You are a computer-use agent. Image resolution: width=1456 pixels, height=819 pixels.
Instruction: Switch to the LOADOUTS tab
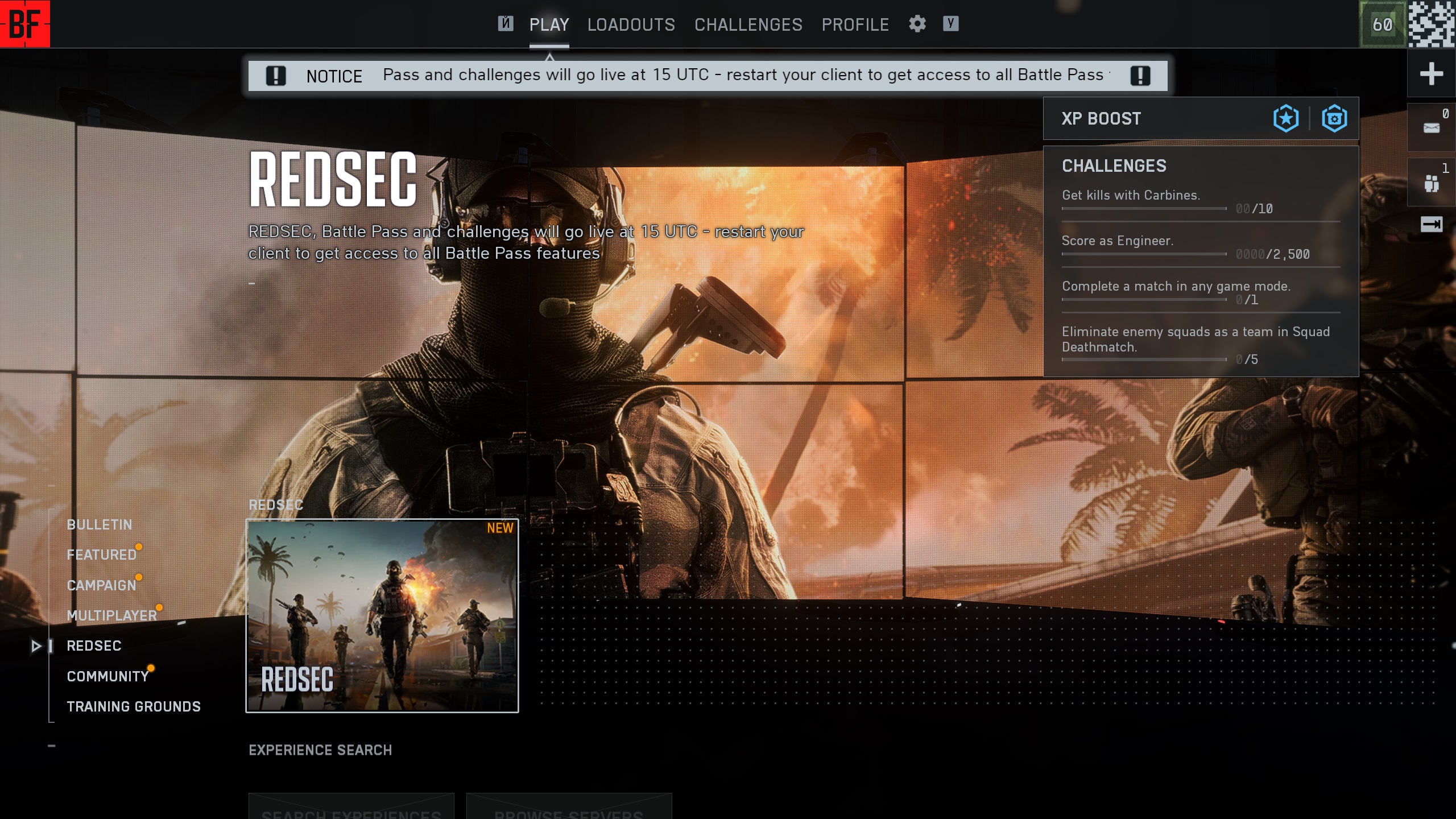click(631, 24)
